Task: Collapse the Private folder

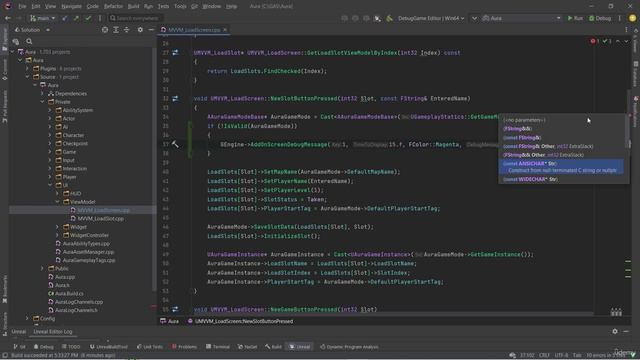Action: coord(42,102)
